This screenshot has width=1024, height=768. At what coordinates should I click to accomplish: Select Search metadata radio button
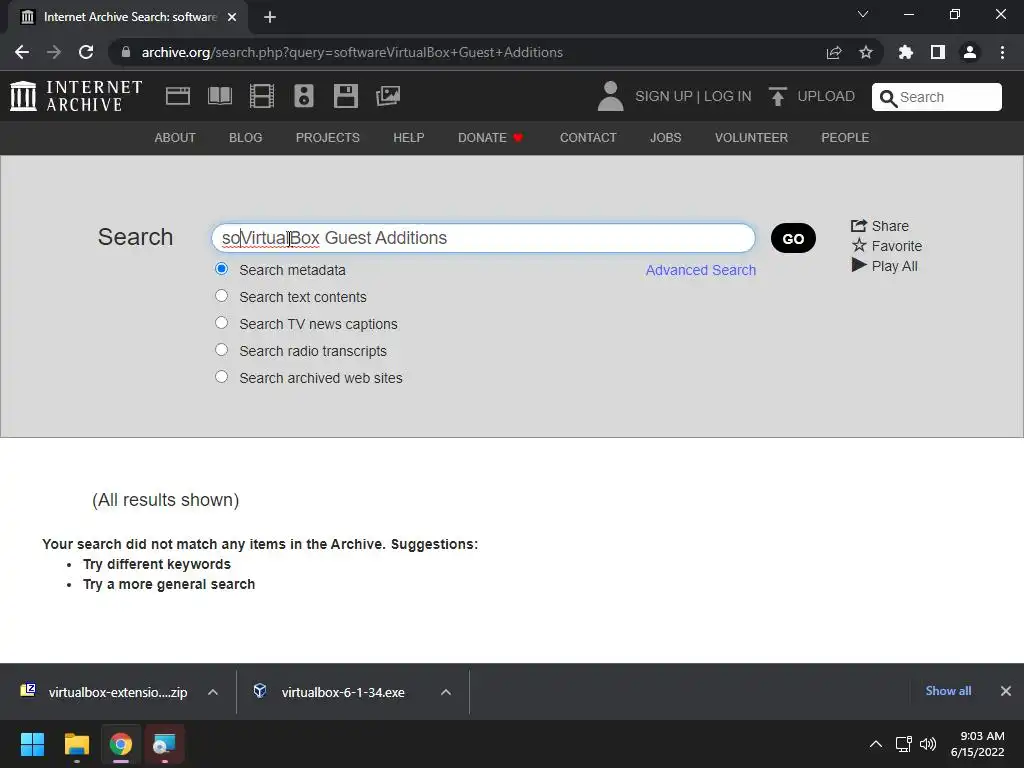click(221, 269)
